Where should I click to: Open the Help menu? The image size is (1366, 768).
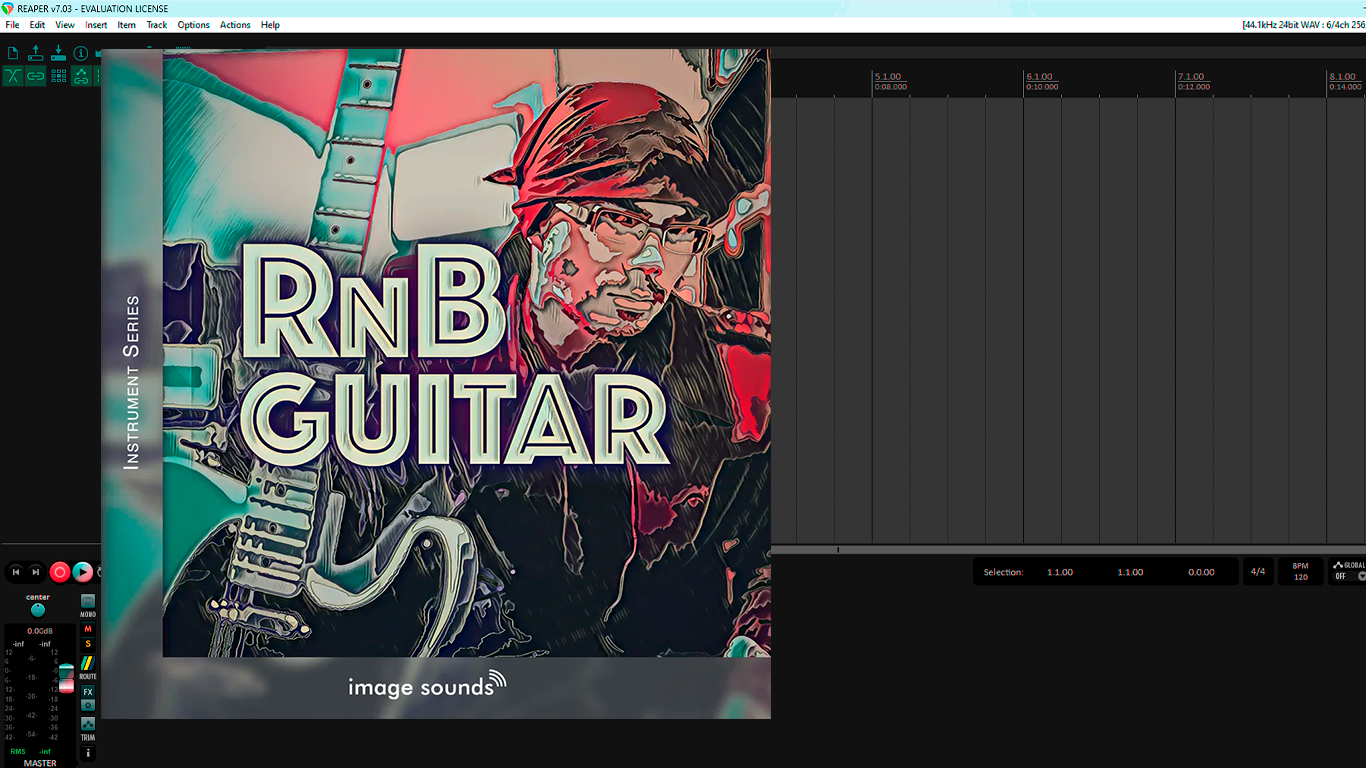point(270,25)
